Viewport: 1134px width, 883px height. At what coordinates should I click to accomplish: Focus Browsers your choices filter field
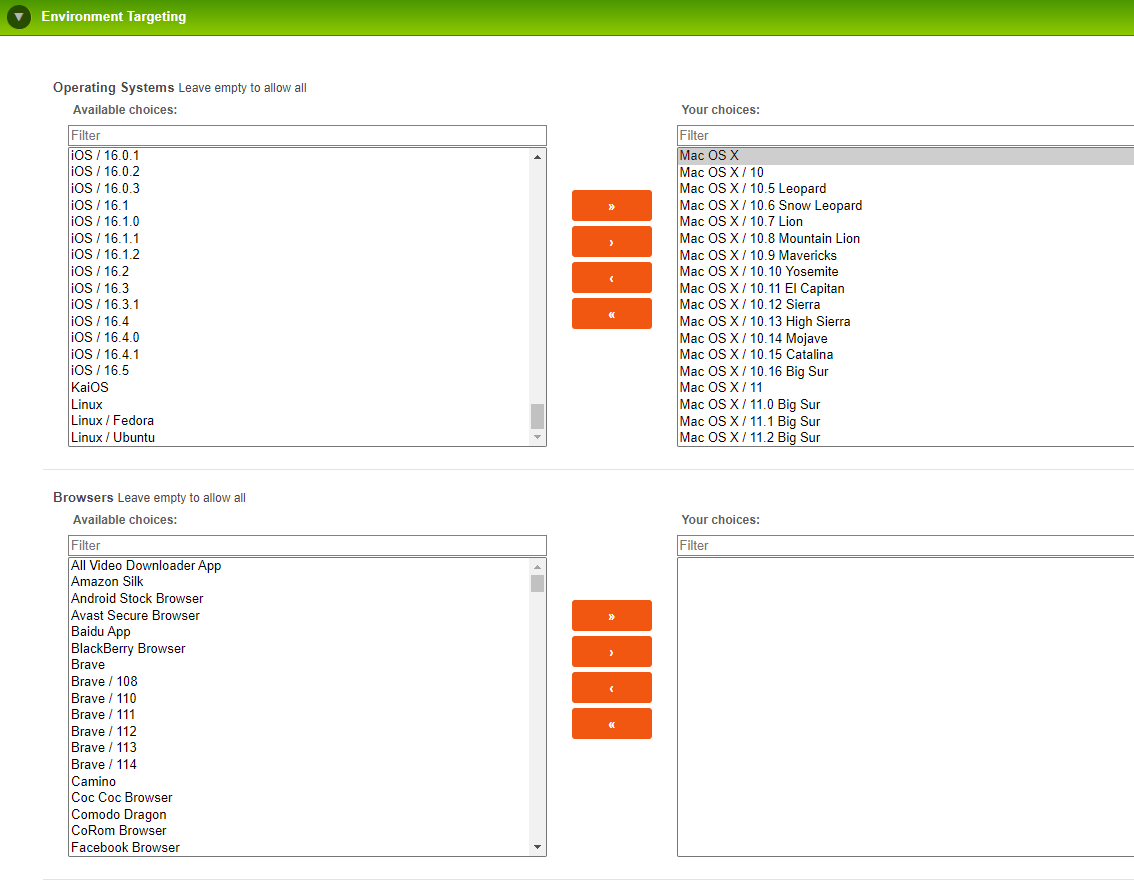pos(905,545)
